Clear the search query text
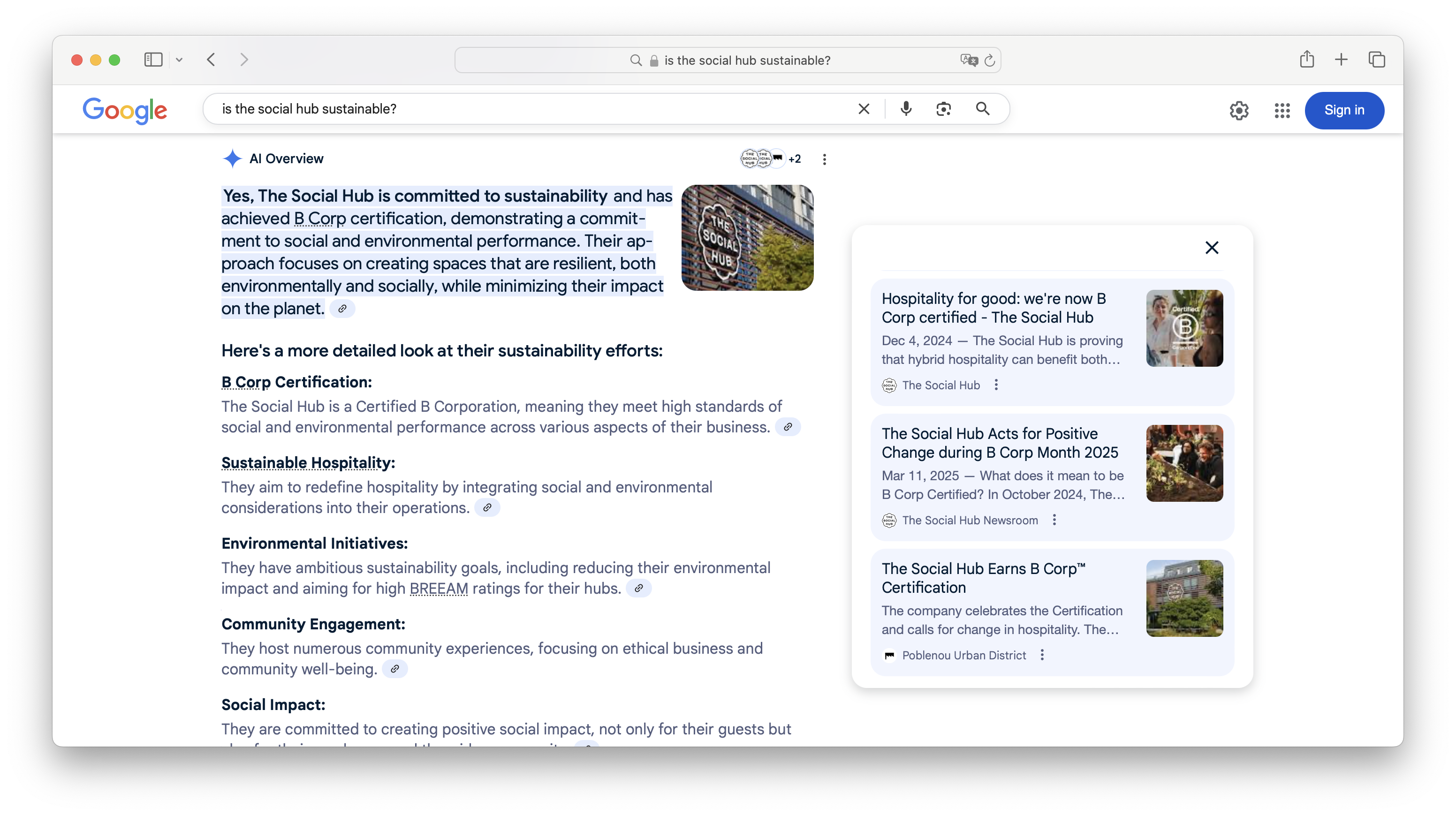Viewport: 1456px width, 816px height. [x=864, y=109]
